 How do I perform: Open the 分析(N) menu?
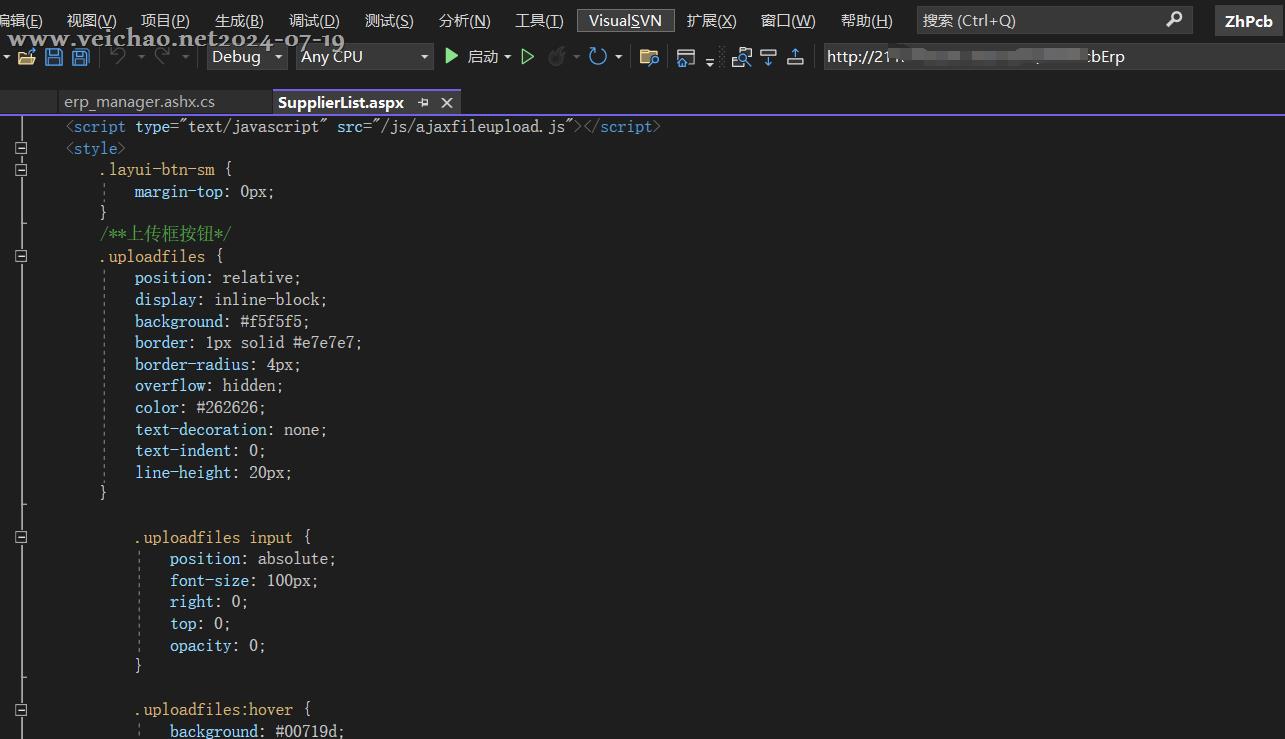click(464, 20)
